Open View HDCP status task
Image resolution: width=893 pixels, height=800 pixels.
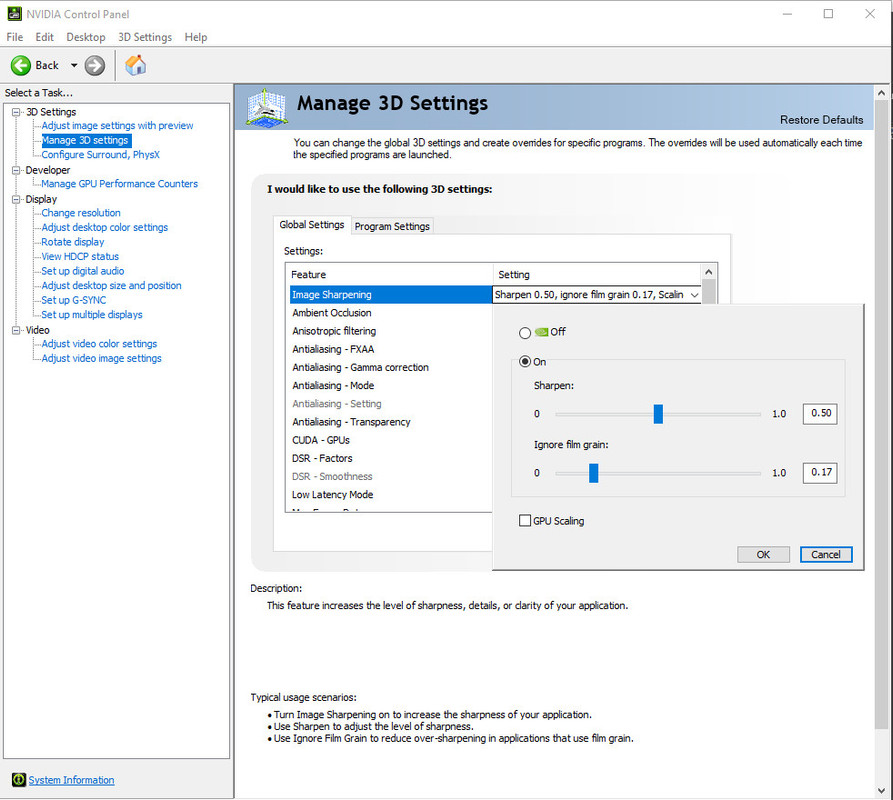pos(80,256)
